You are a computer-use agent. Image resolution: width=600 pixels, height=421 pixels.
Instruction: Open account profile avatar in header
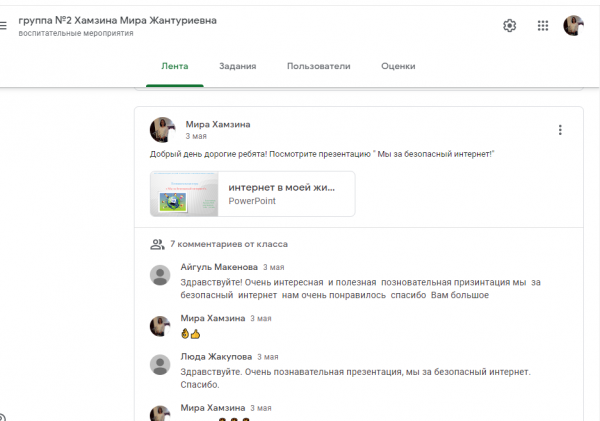coord(574,26)
